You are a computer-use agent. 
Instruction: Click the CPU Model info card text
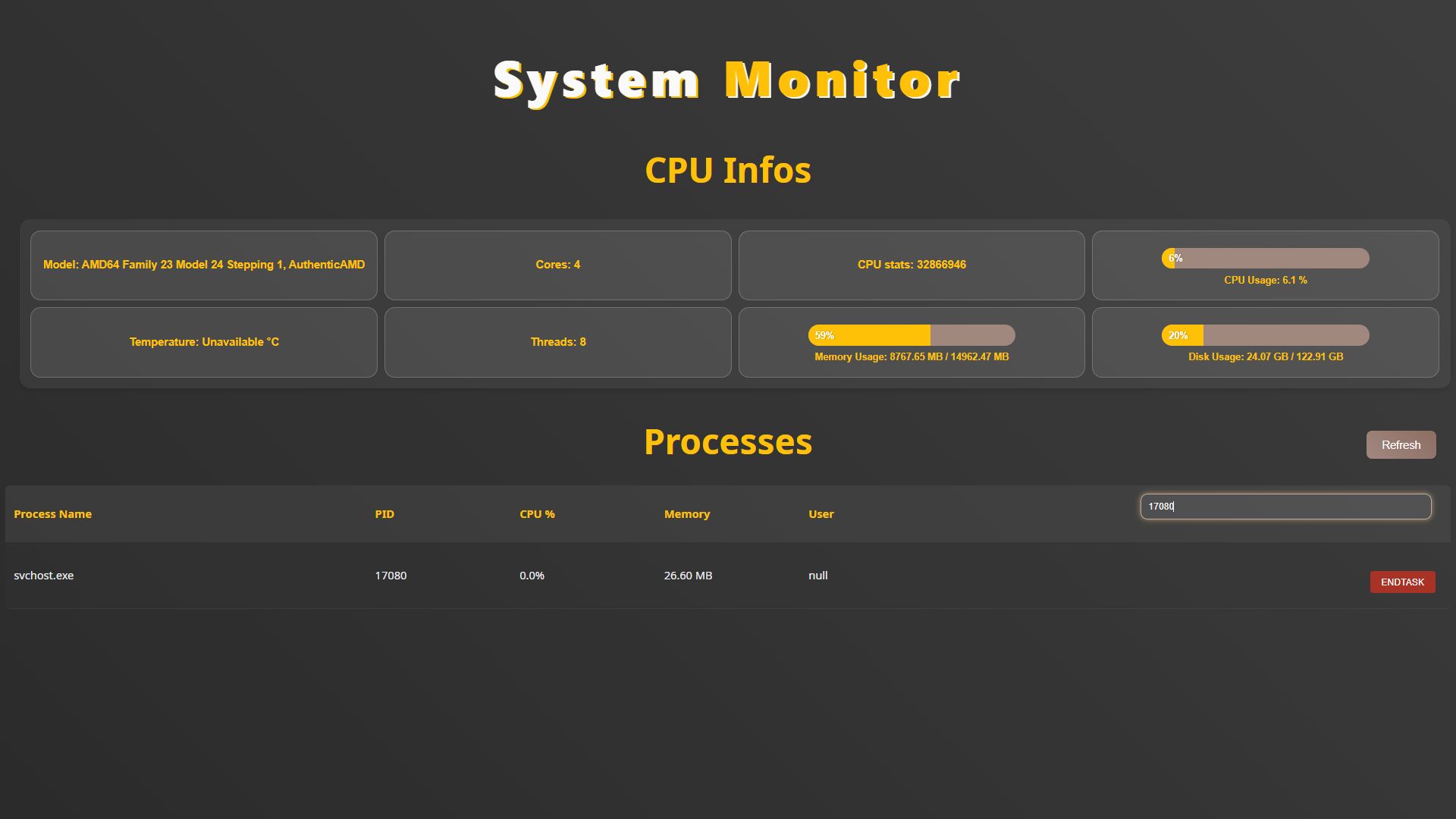(204, 265)
